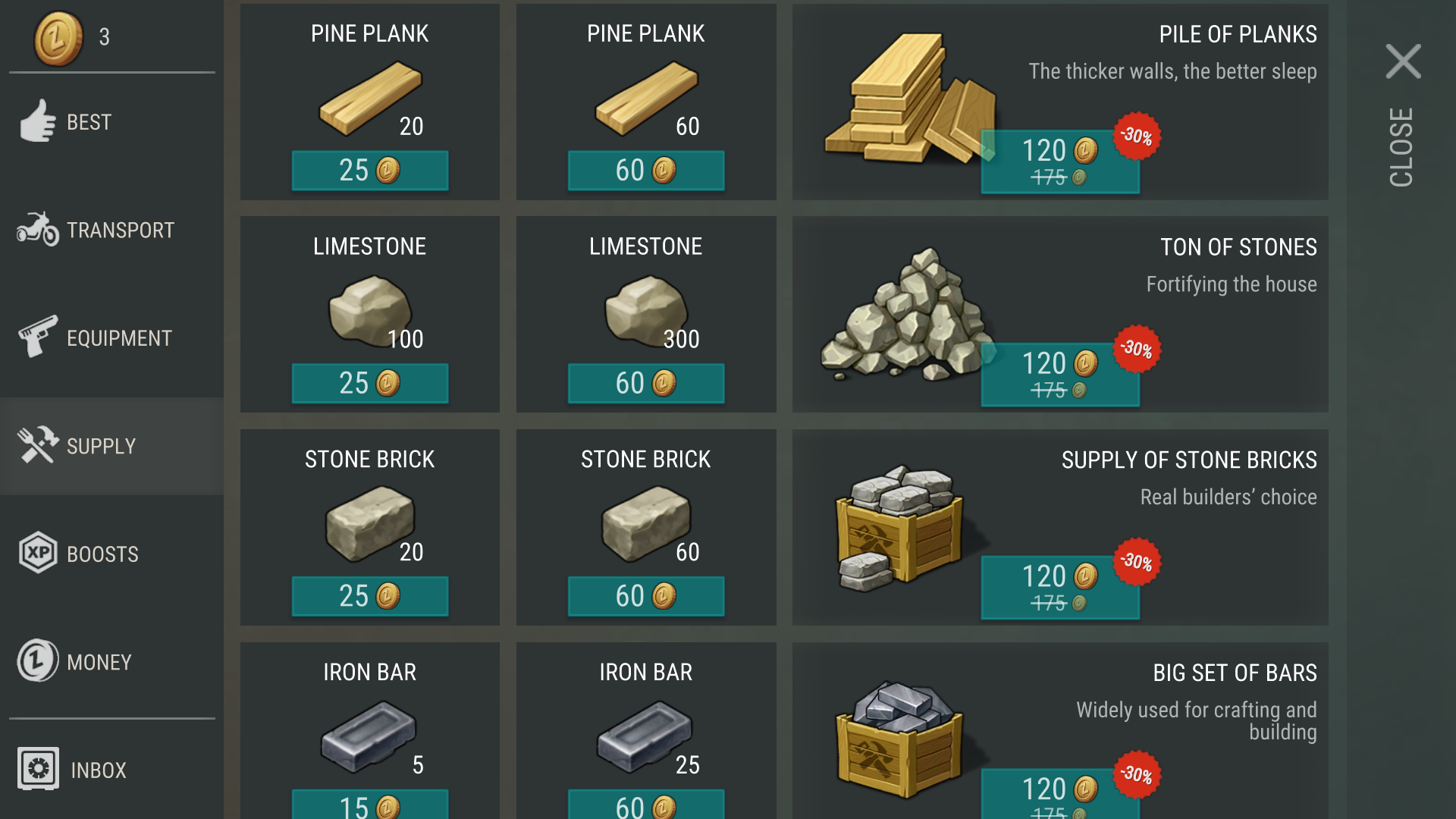Click the Supply tools icon
This screenshot has height=819, width=1456.
37,445
